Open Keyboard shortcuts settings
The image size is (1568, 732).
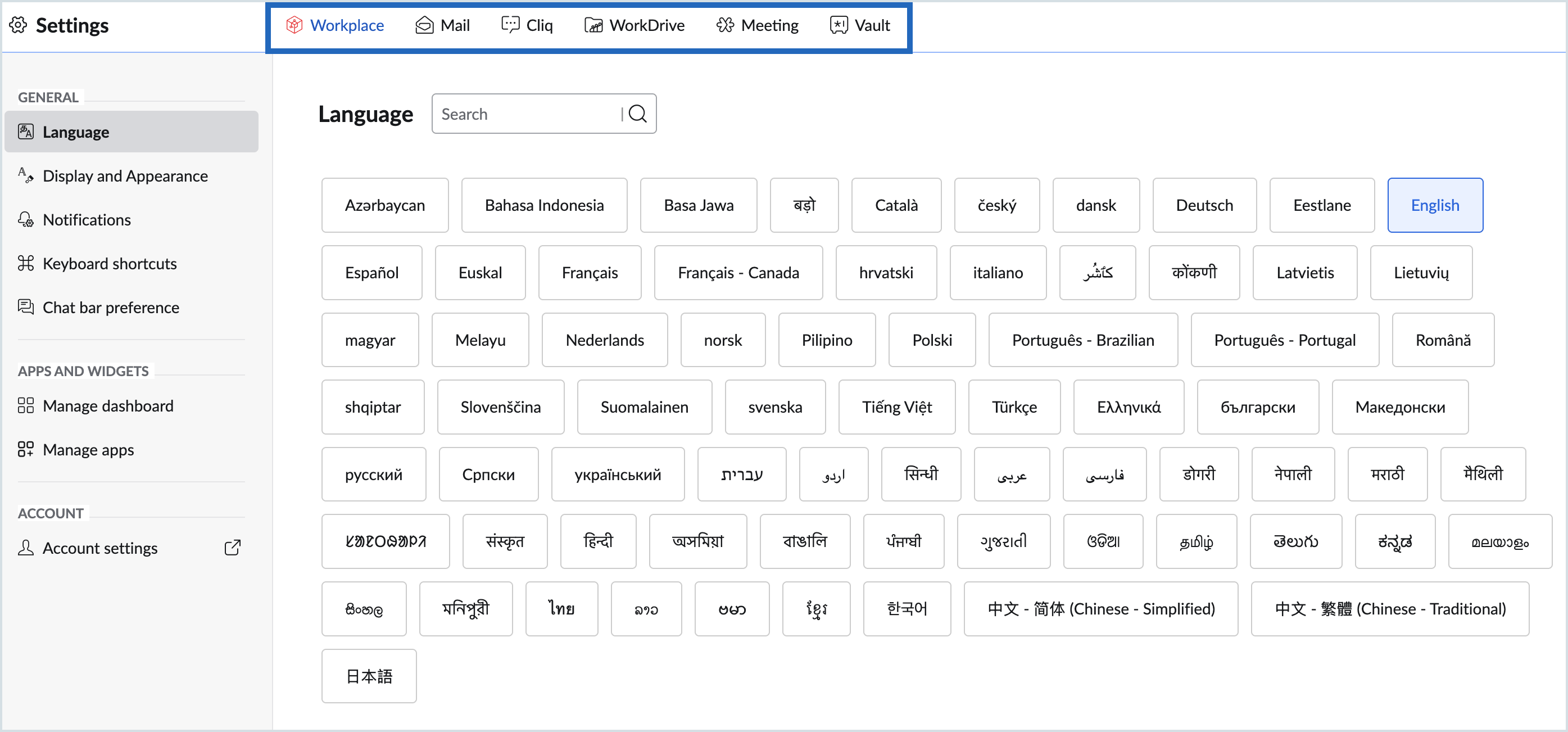132,263
